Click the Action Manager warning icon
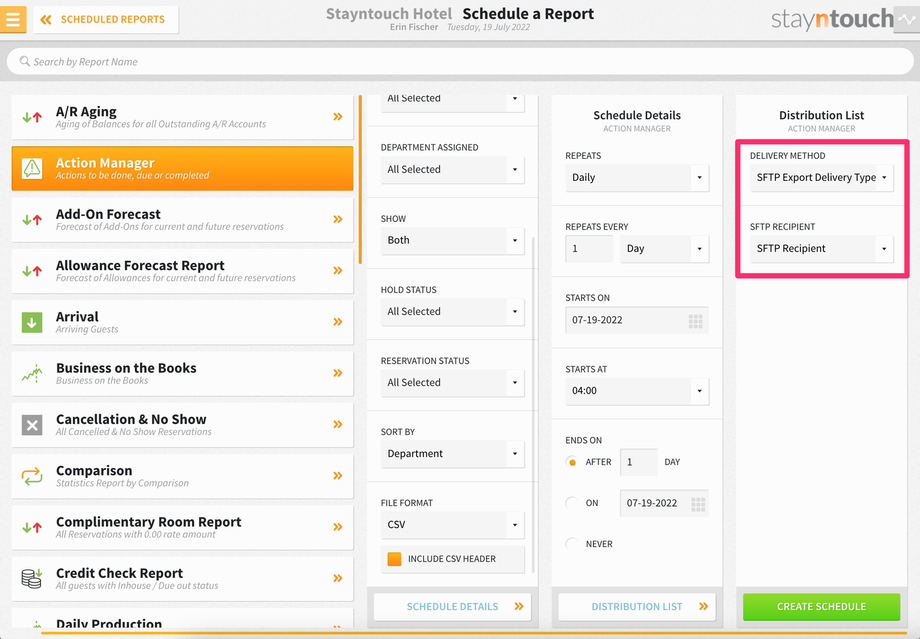The image size is (920, 639). pos(32,168)
